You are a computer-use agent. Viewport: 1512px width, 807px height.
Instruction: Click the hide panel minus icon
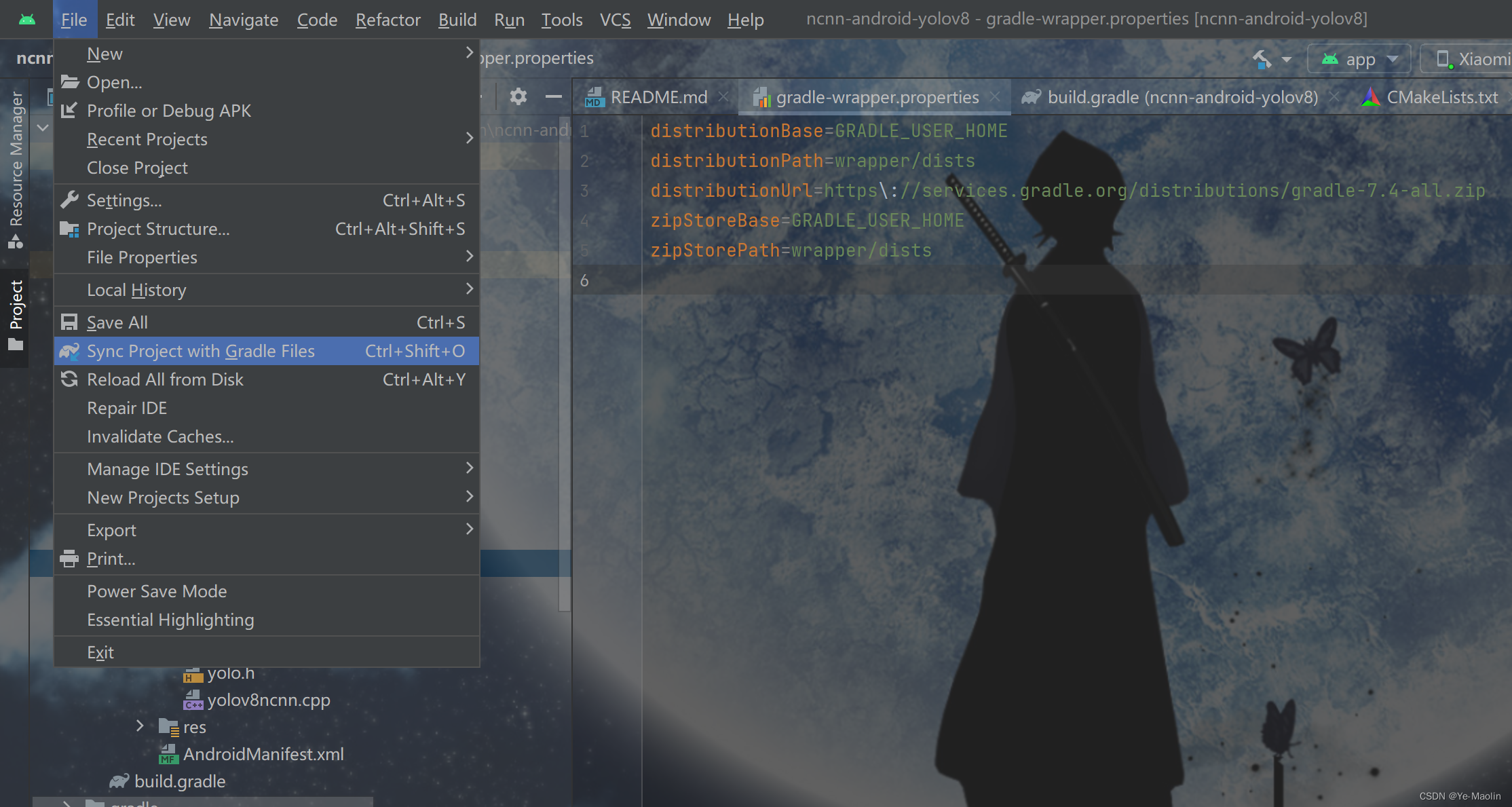pos(554,96)
